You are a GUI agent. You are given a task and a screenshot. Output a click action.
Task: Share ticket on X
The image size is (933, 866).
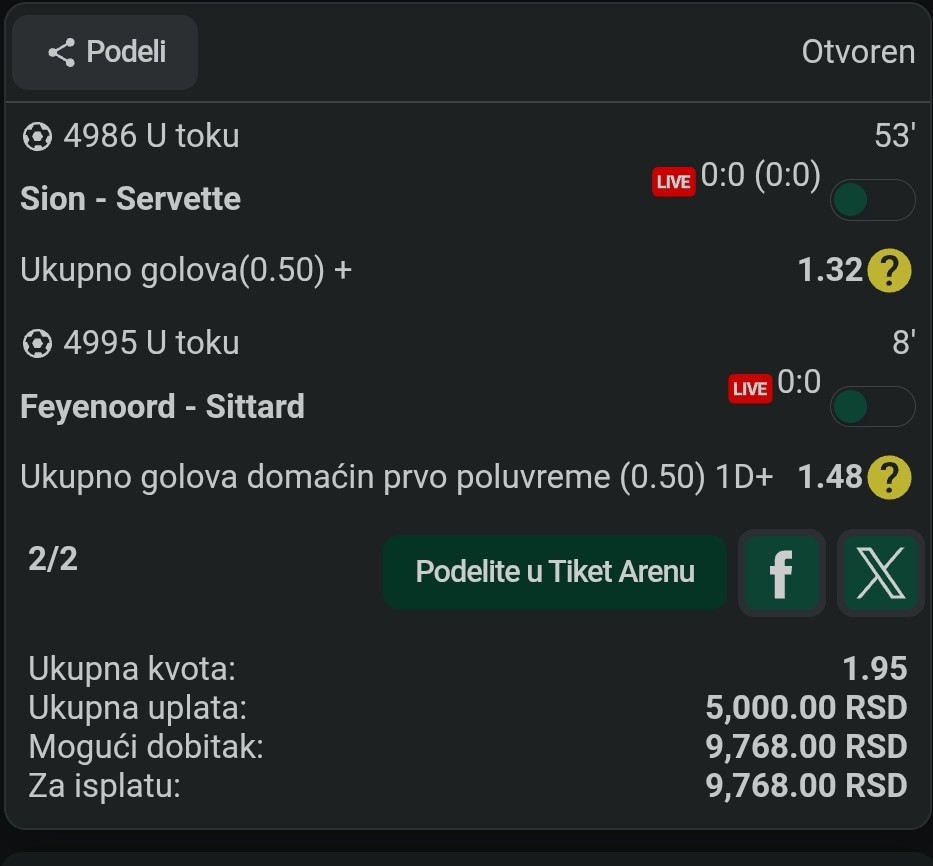pos(881,573)
